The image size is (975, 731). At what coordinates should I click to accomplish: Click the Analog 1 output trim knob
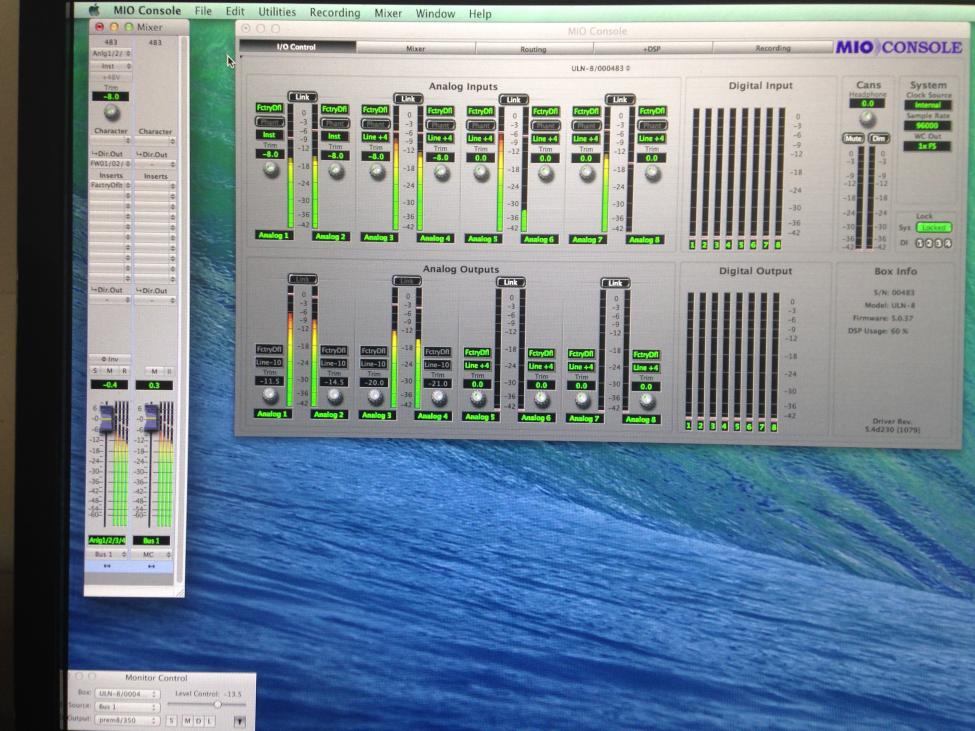(x=270, y=394)
